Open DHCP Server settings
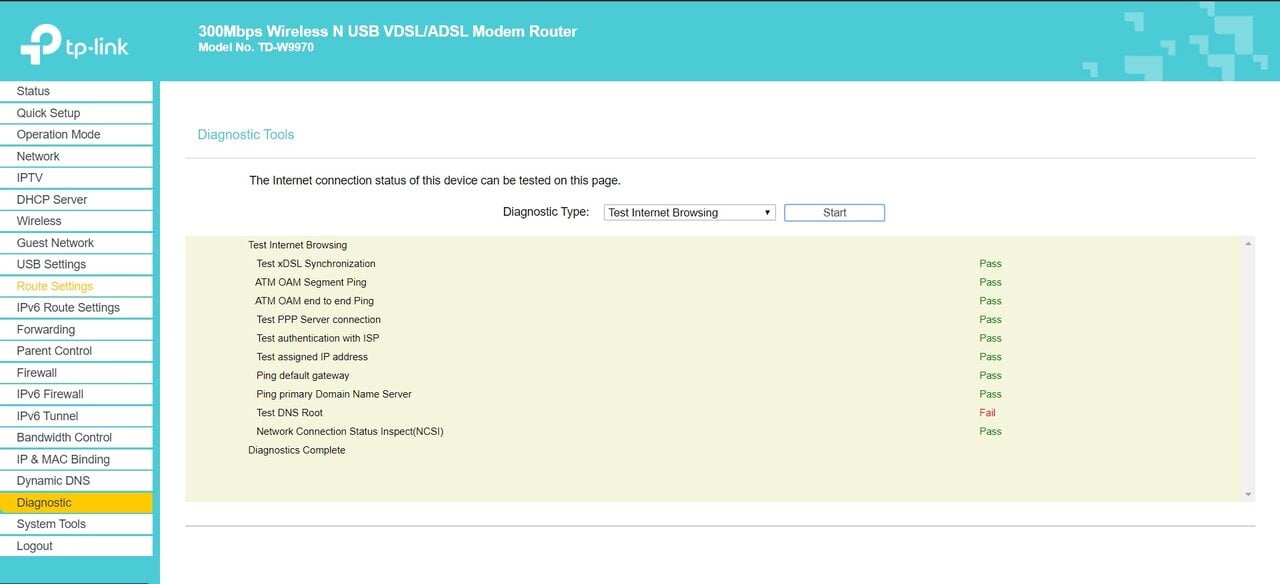 (76, 199)
